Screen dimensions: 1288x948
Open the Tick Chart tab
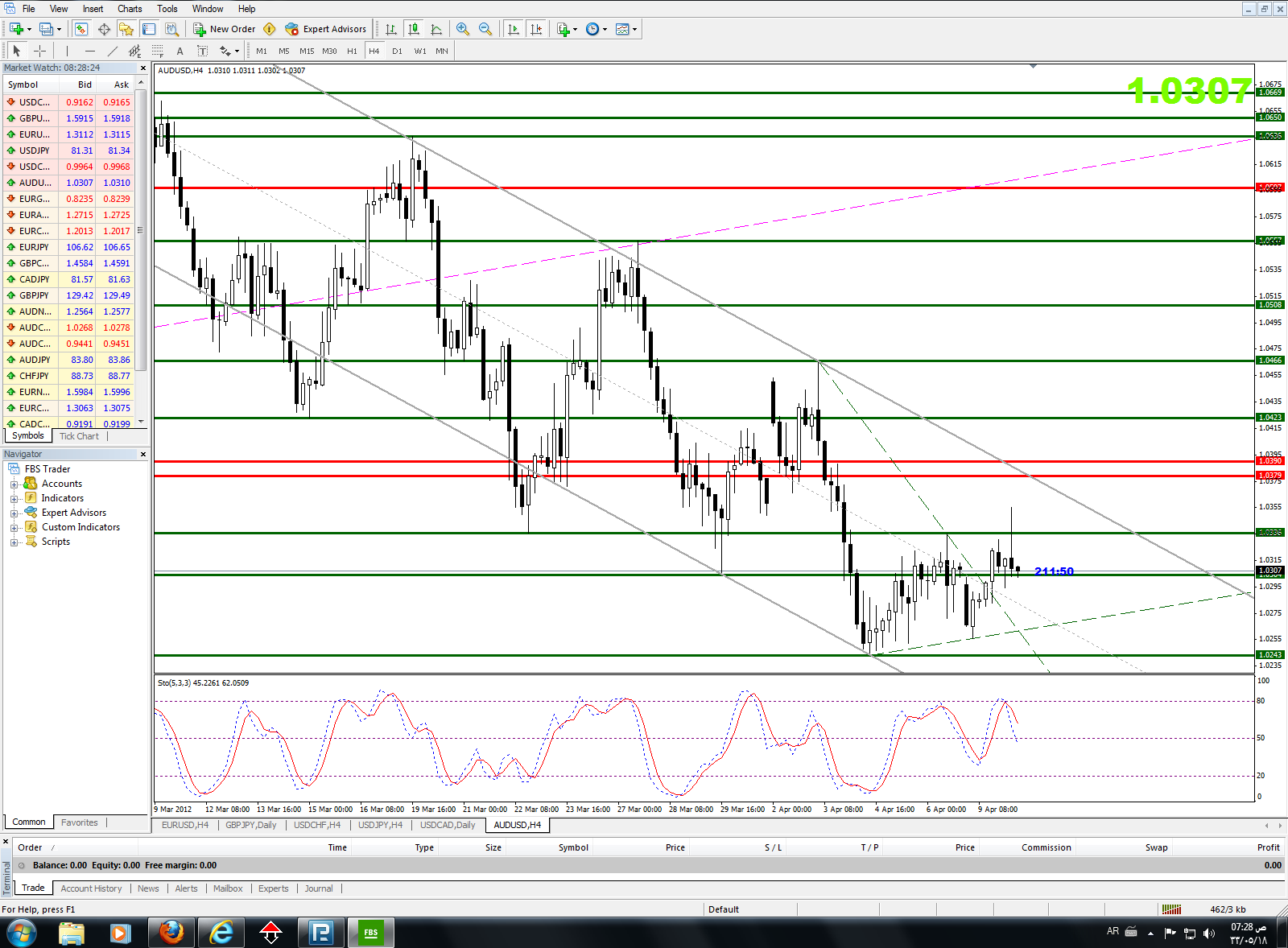[x=79, y=436]
